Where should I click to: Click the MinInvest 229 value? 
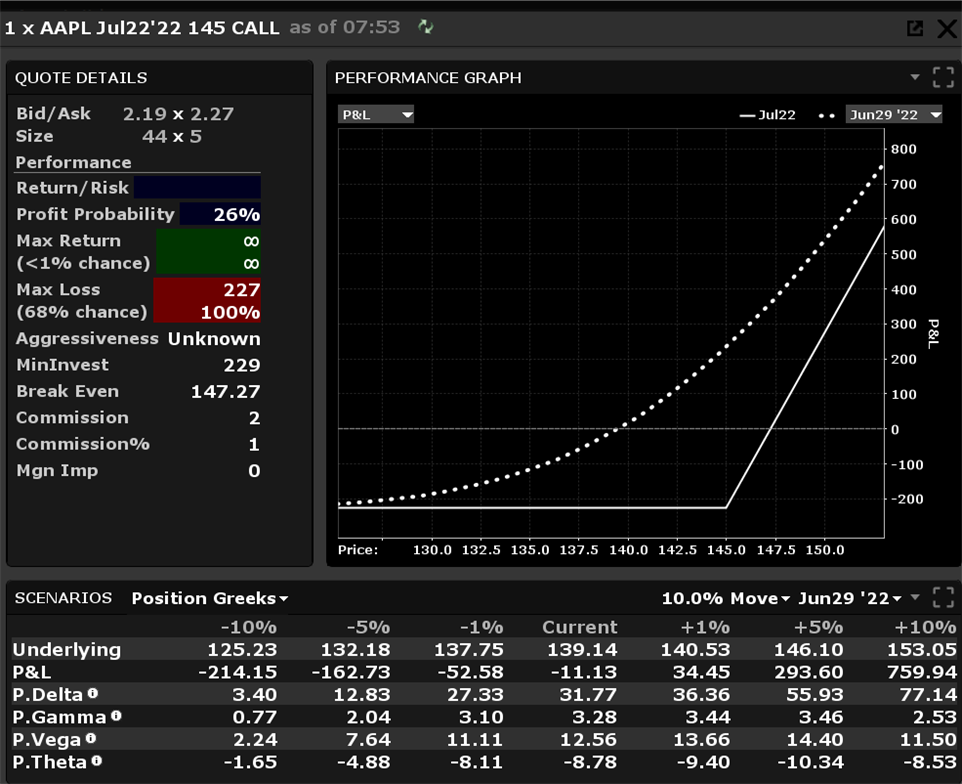point(242,365)
